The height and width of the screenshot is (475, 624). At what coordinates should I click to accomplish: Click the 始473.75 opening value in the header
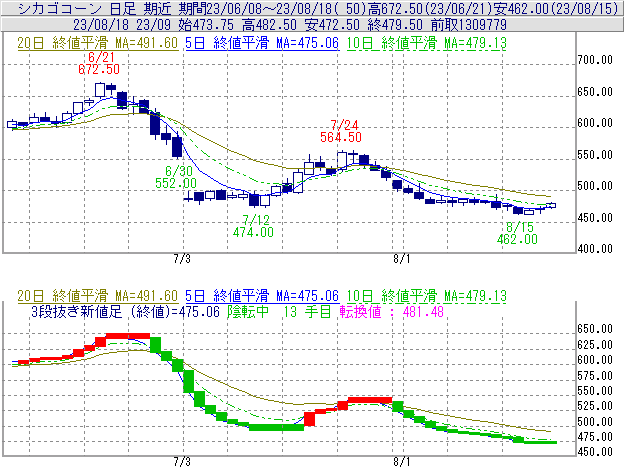pos(206,25)
